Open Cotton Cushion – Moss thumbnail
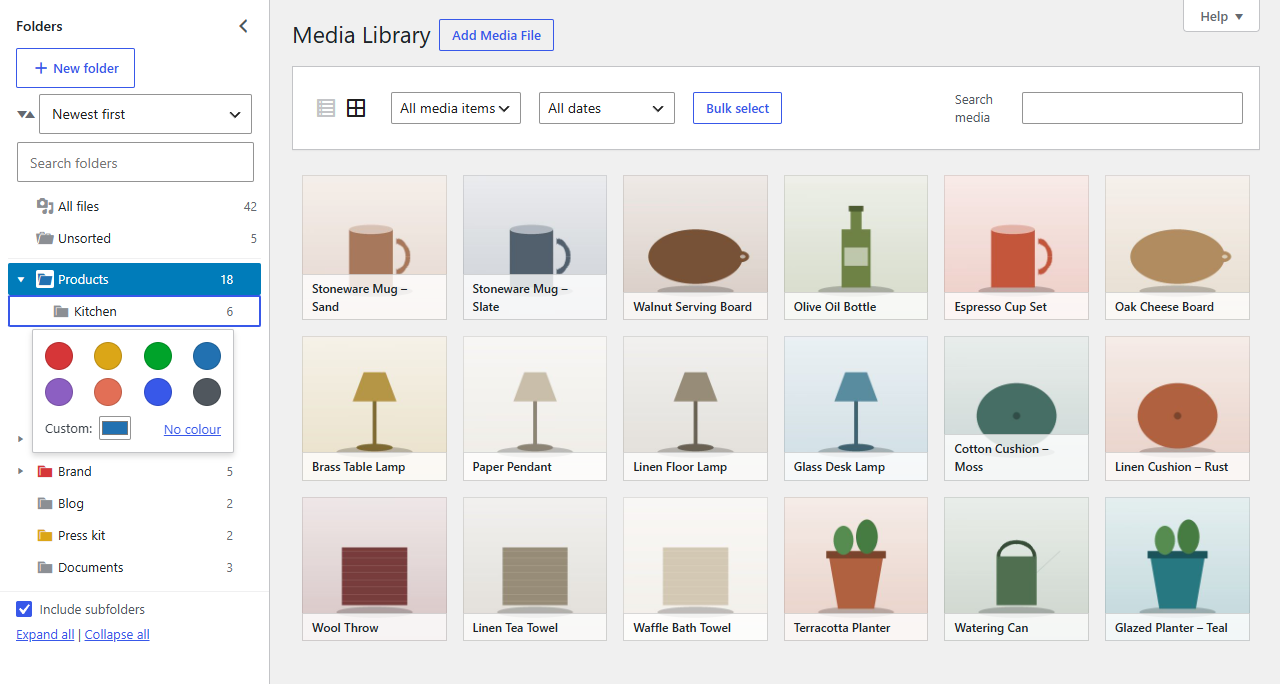This screenshot has height=684, width=1280. (1016, 408)
